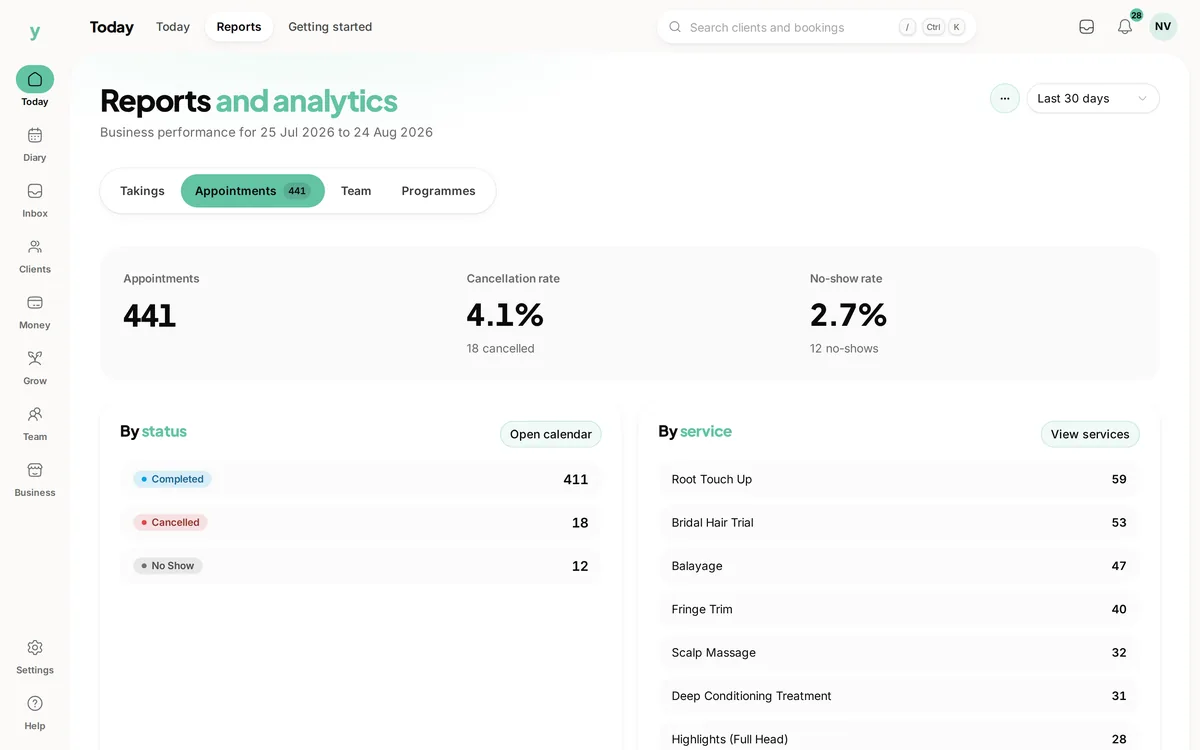Click the Cancelled status badge
1200x750 pixels.
pyautogui.click(x=170, y=522)
